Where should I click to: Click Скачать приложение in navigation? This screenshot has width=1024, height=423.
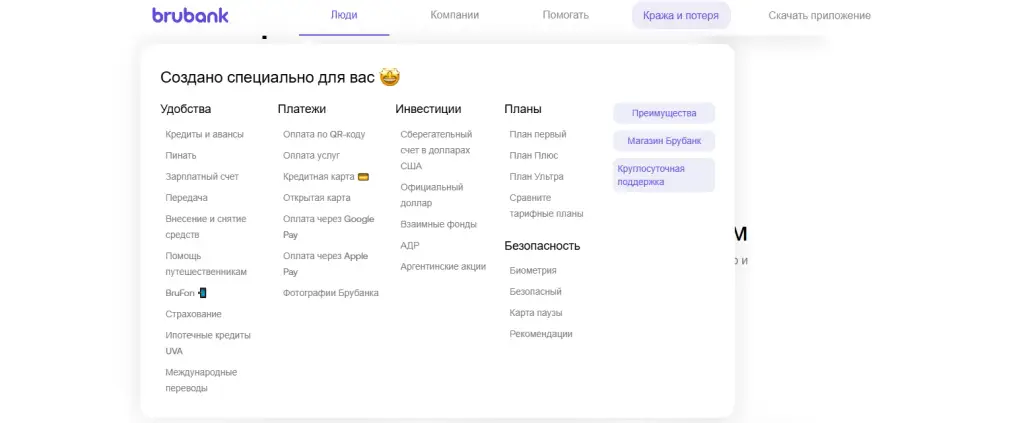coord(820,16)
